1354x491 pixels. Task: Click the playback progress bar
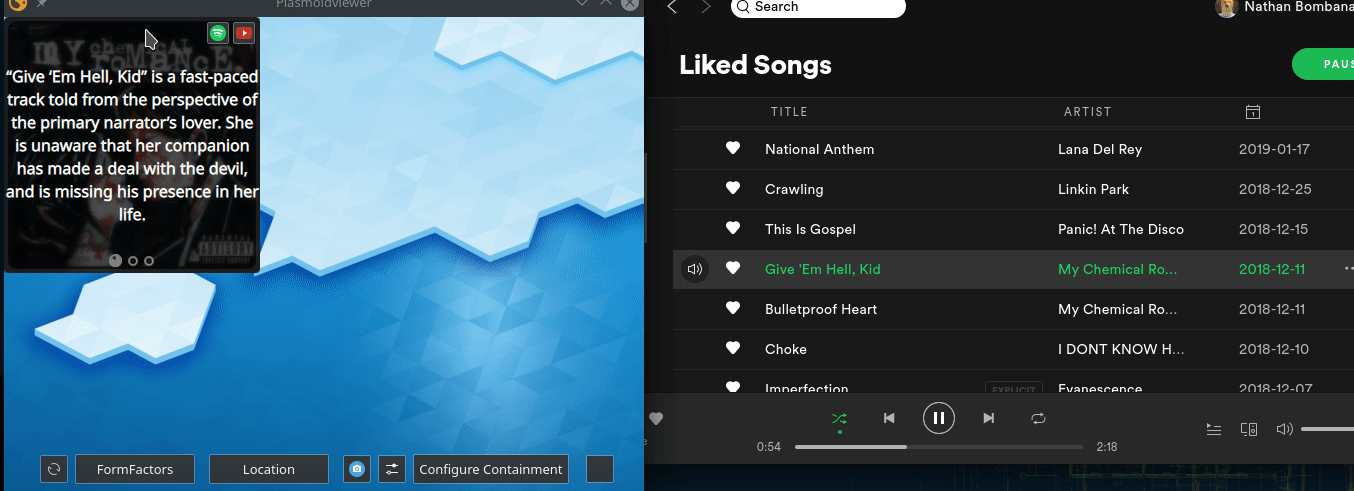tap(938, 446)
